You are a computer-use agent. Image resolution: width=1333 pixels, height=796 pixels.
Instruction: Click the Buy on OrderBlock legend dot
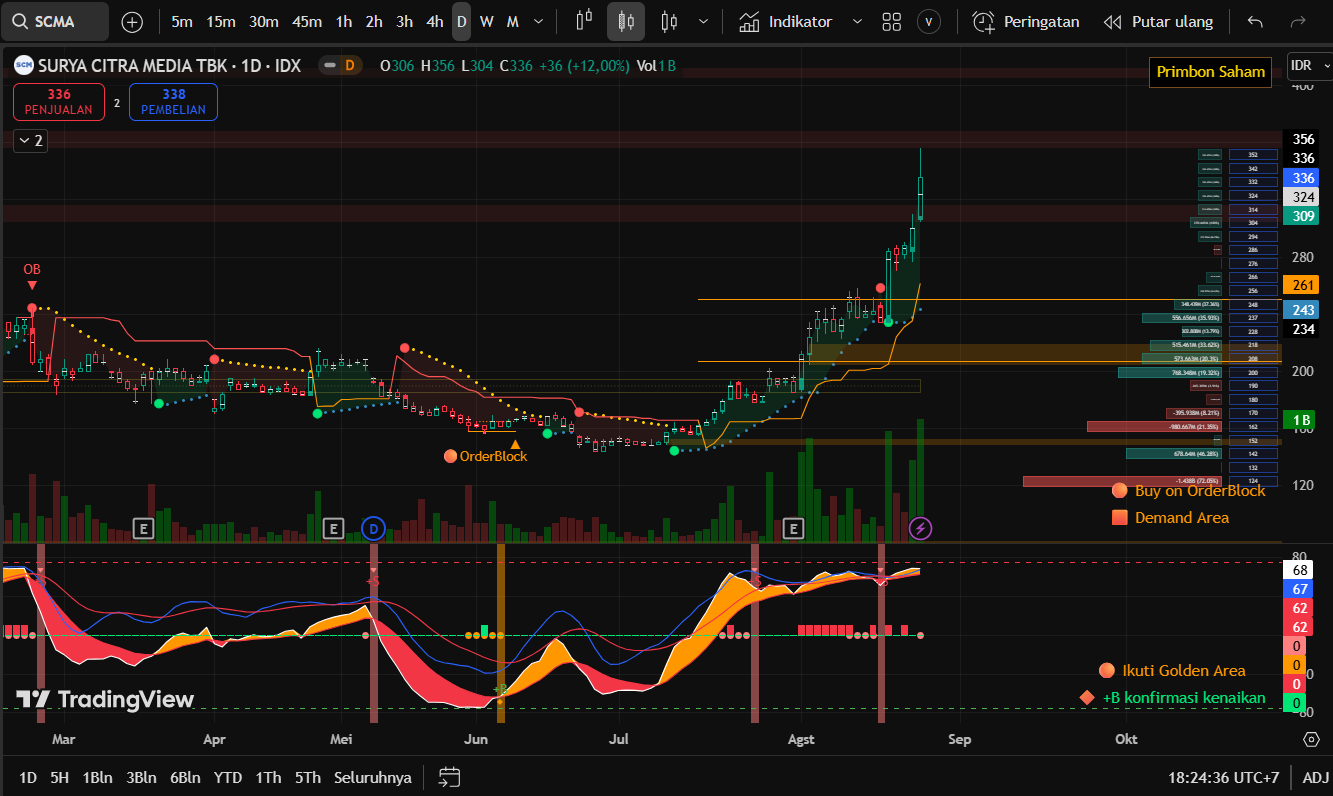(1119, 490)
